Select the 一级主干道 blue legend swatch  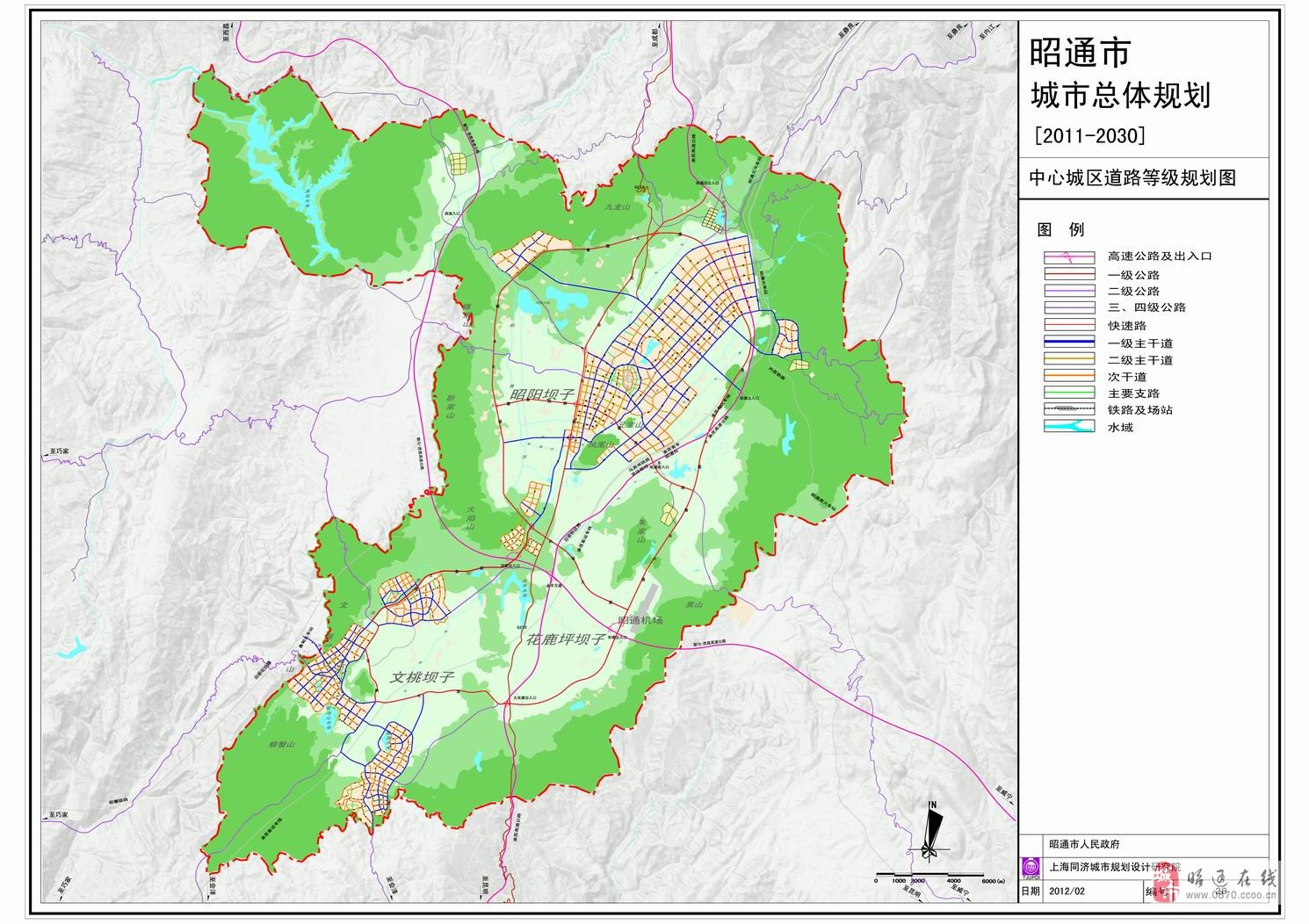point(1069,343)
